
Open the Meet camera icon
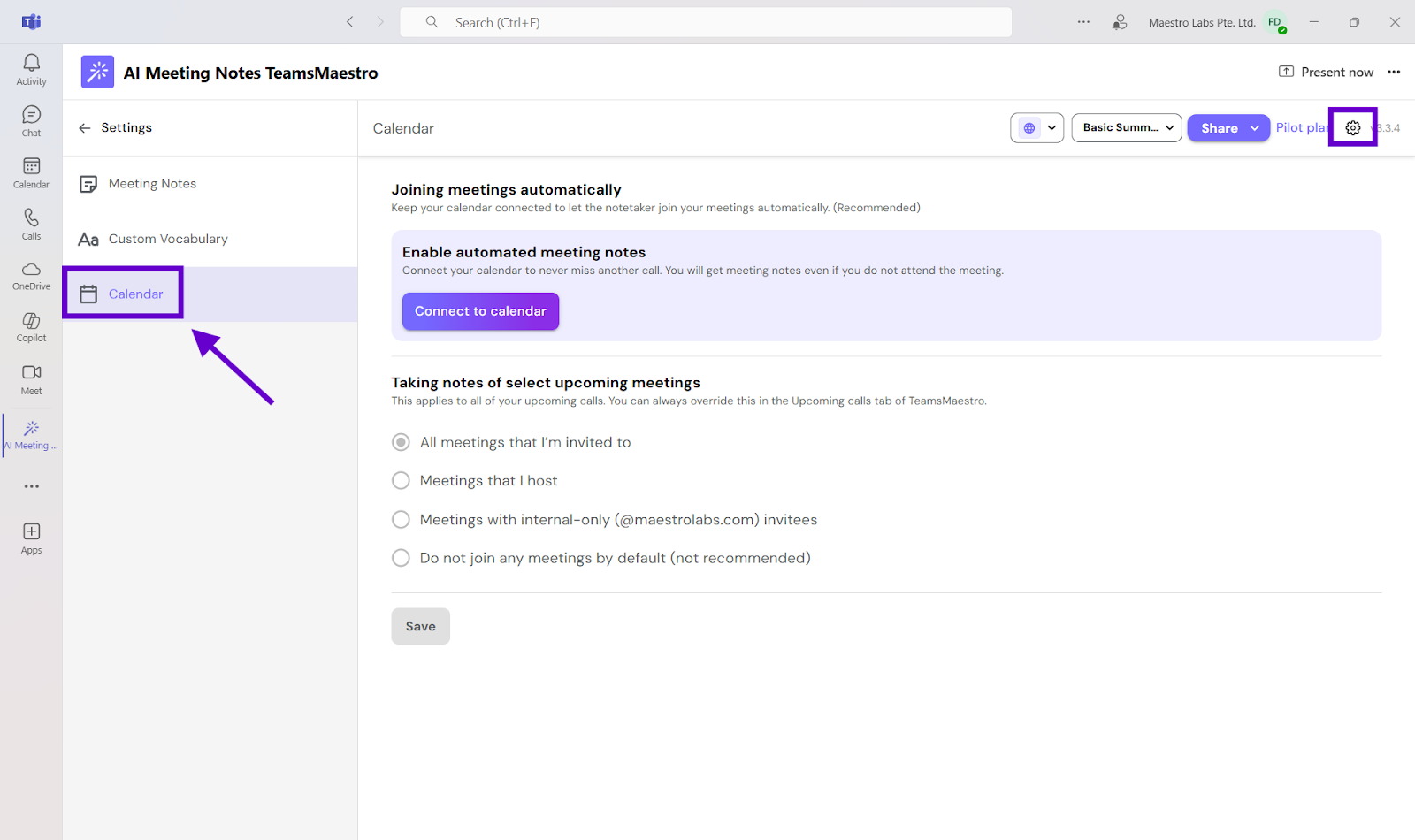31,378
